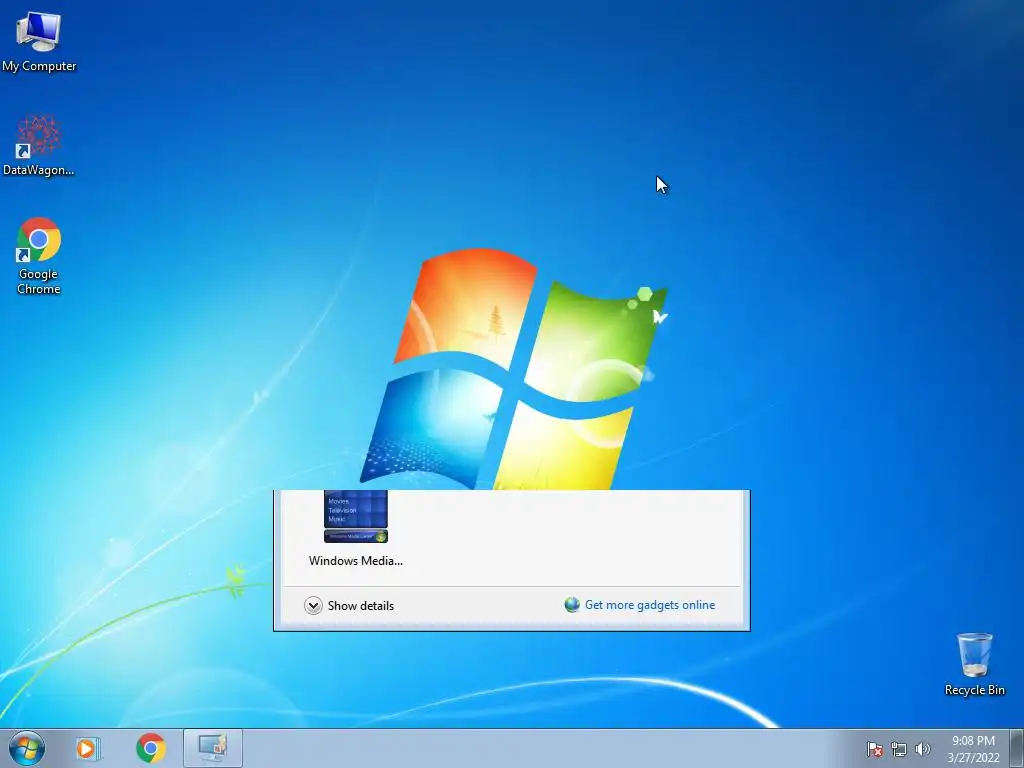Open the Windows Start menu orb
Image resolution: width=1024 pixels, height=768 pixels.
[x=27, y=748]
